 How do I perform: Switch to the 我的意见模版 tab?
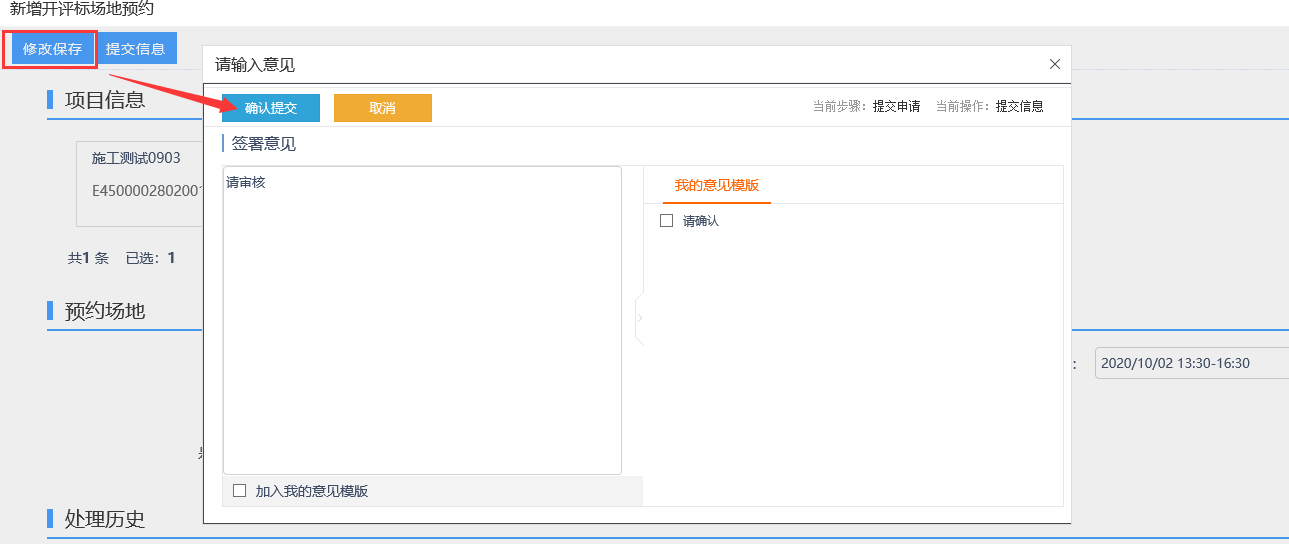point(716,186)
